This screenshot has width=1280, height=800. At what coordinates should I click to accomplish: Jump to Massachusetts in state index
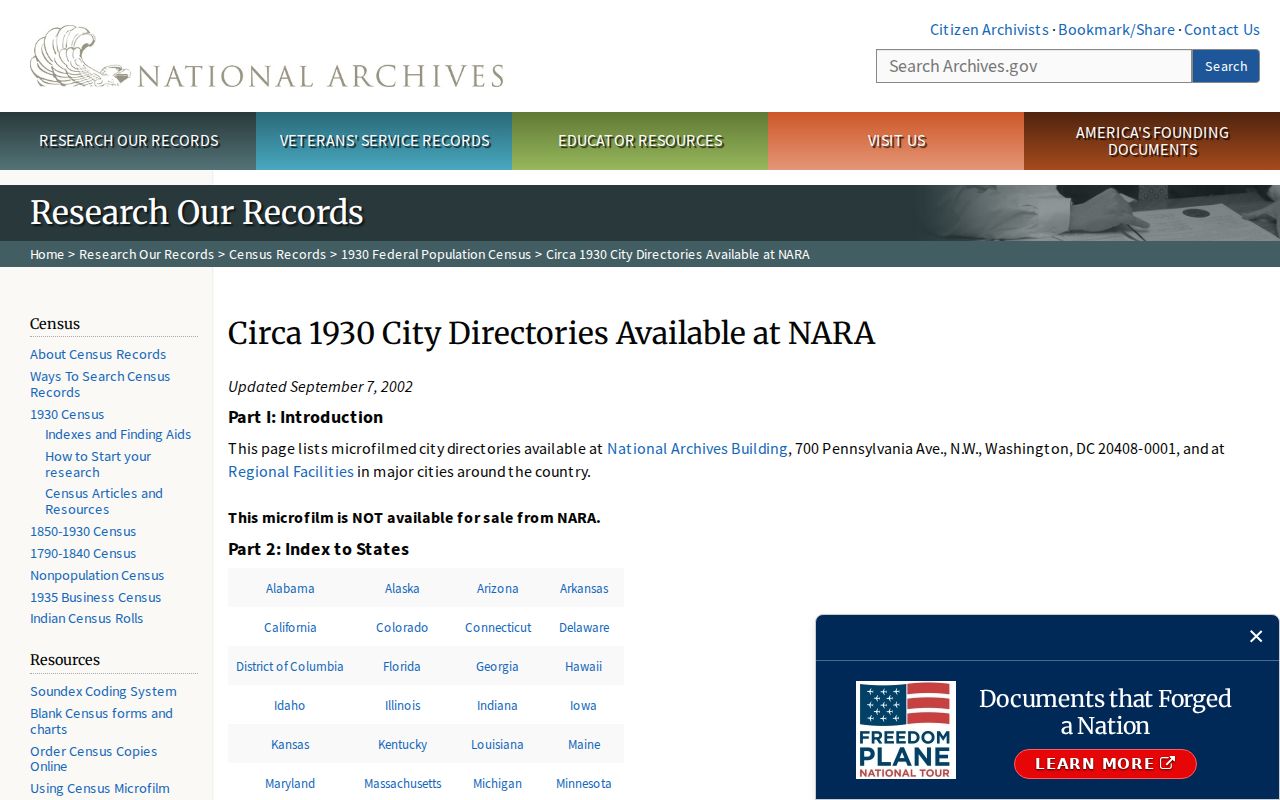click(x=402, y=783)
